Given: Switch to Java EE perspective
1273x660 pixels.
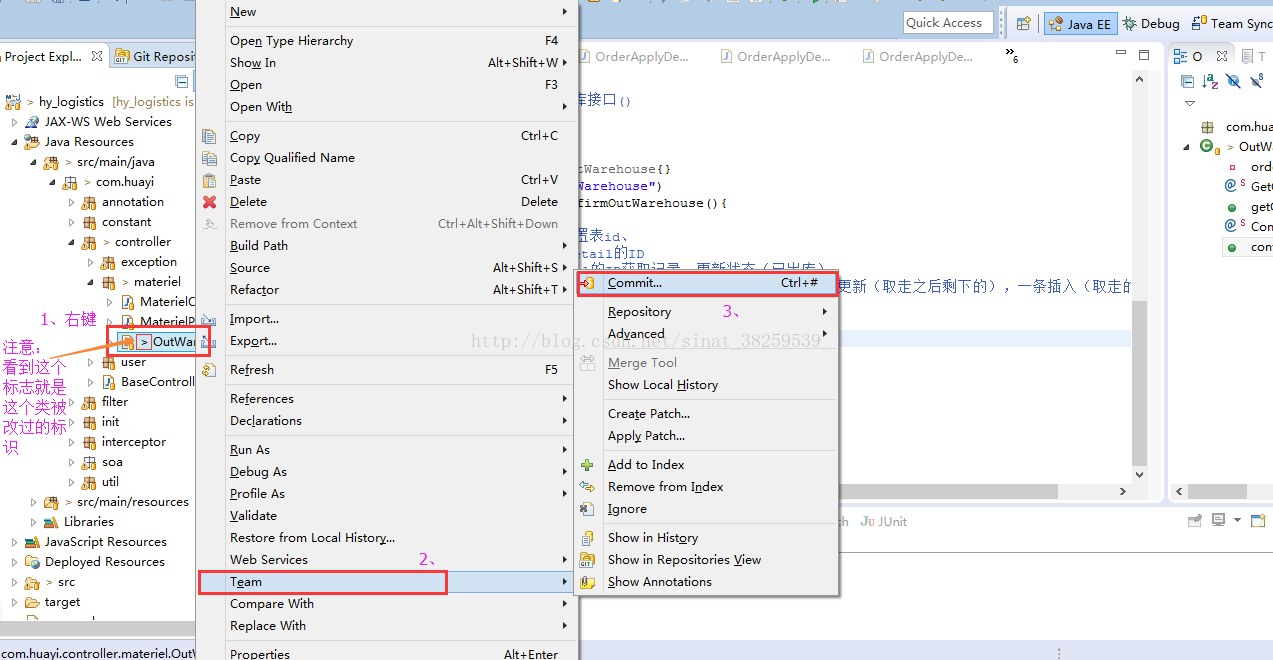Looking at the screenshot, I should [1081, 24].
